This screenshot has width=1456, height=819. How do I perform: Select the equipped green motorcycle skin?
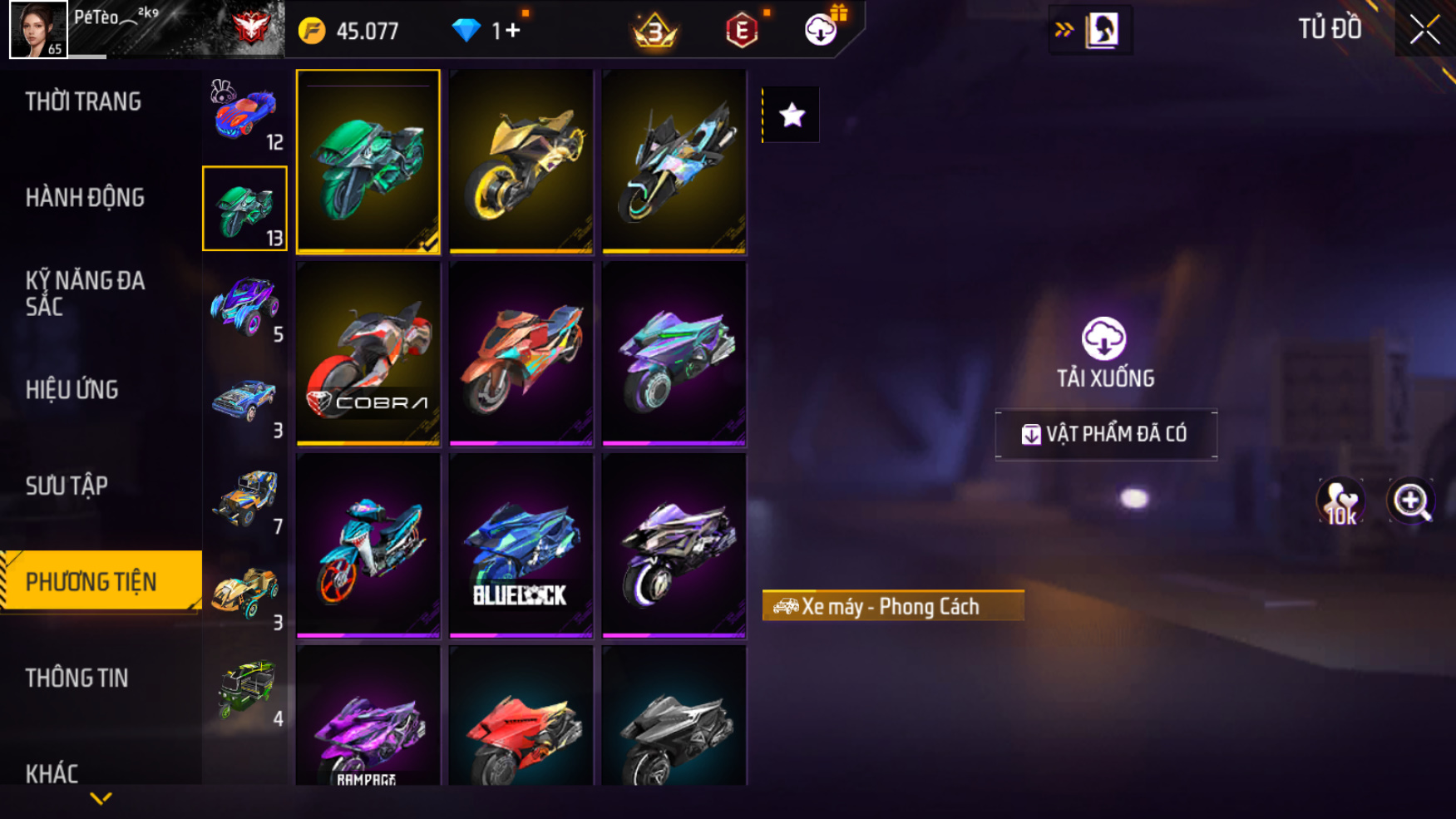368,161
